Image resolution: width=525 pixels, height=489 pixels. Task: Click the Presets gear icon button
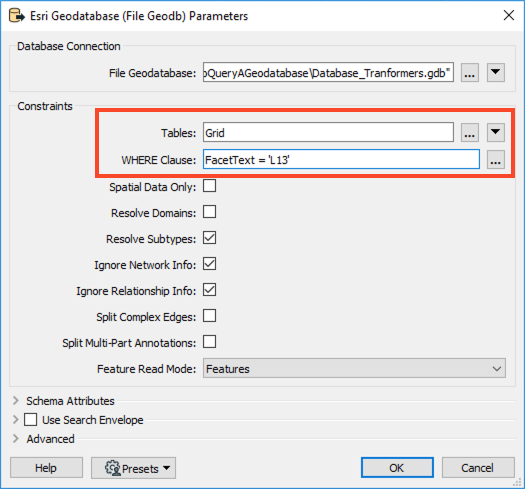pyautogui.click(x=133, y=468)
